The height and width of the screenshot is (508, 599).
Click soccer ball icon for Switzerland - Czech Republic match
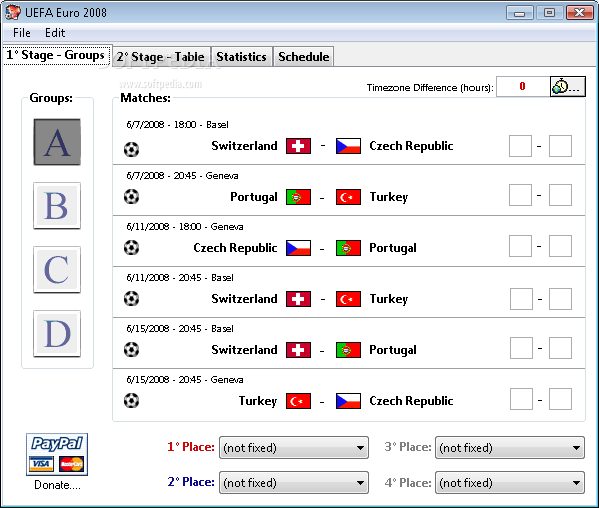click(x=131, y=149)
